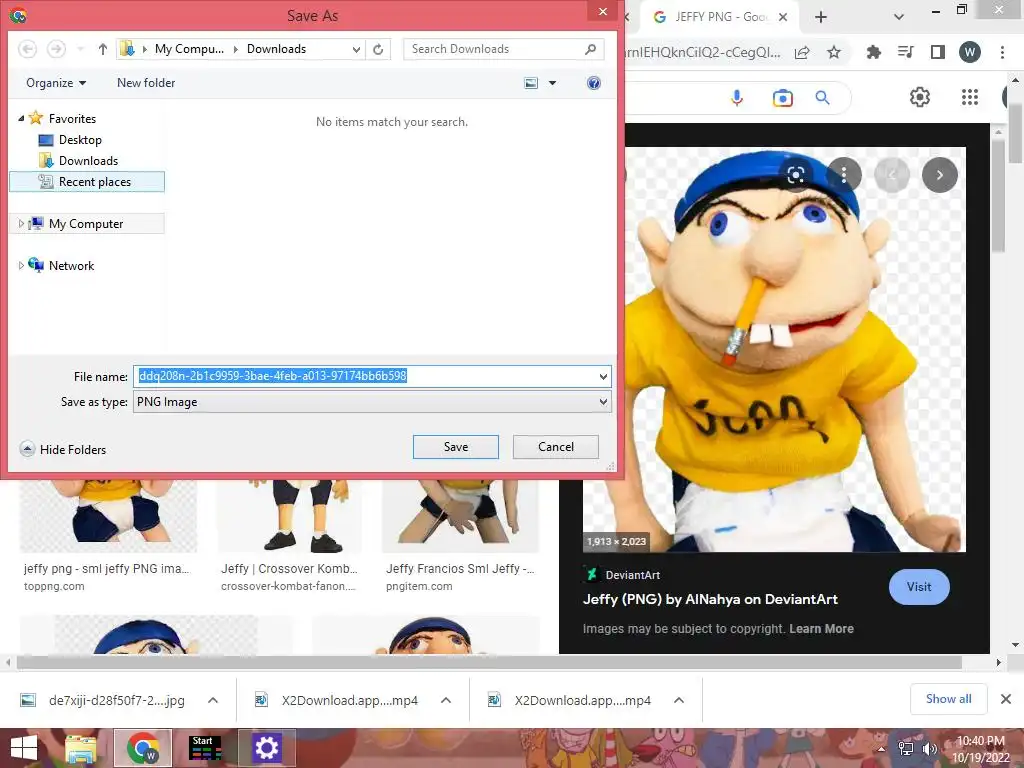
Task: Open the view options dropdown arrow
Action: (552, 83)
